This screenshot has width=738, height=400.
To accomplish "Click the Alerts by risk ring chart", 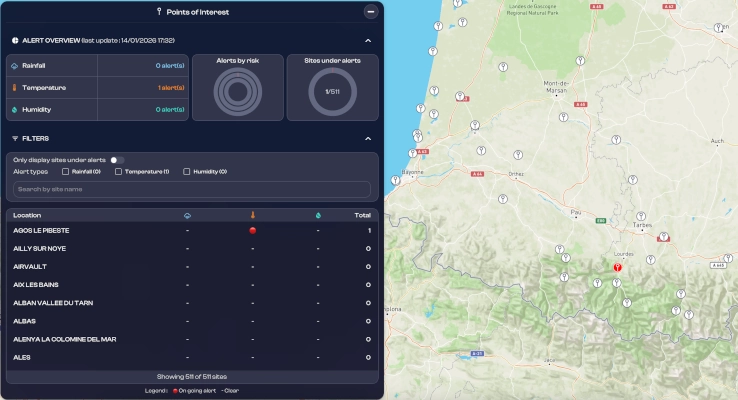I will pos(238,92).
